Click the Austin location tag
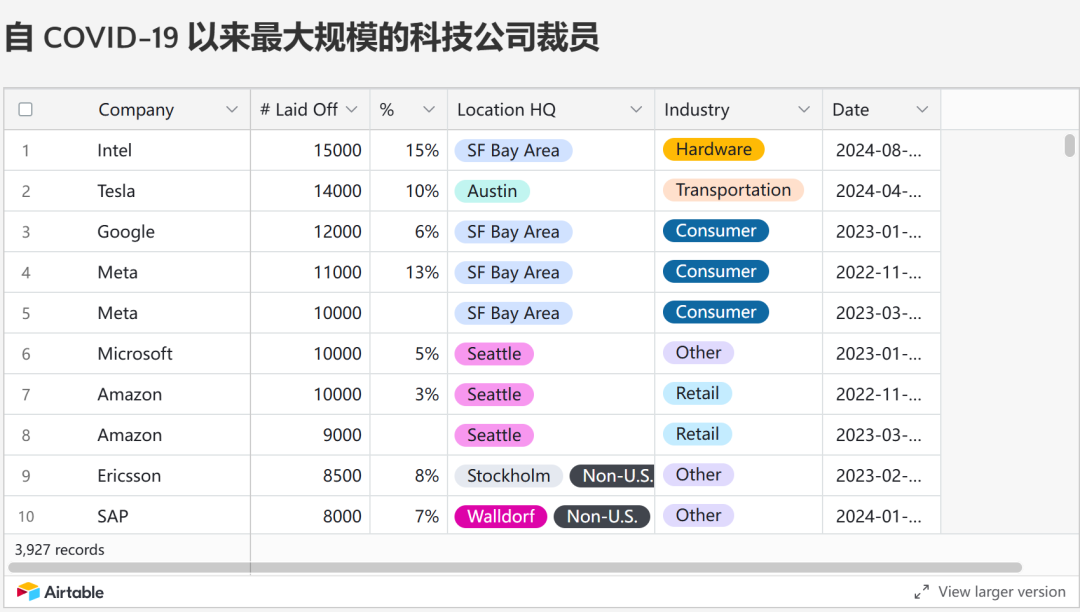 coord(492,191)
